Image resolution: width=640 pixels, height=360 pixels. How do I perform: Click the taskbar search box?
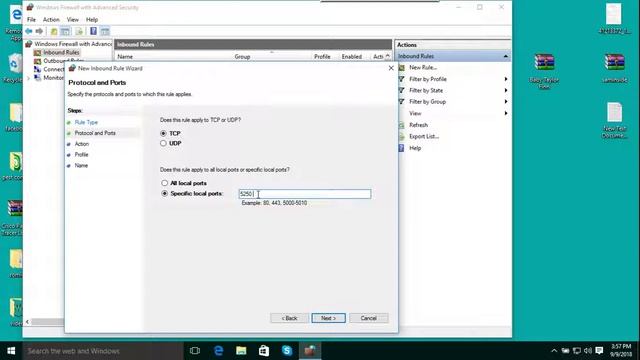click(103, 351)
